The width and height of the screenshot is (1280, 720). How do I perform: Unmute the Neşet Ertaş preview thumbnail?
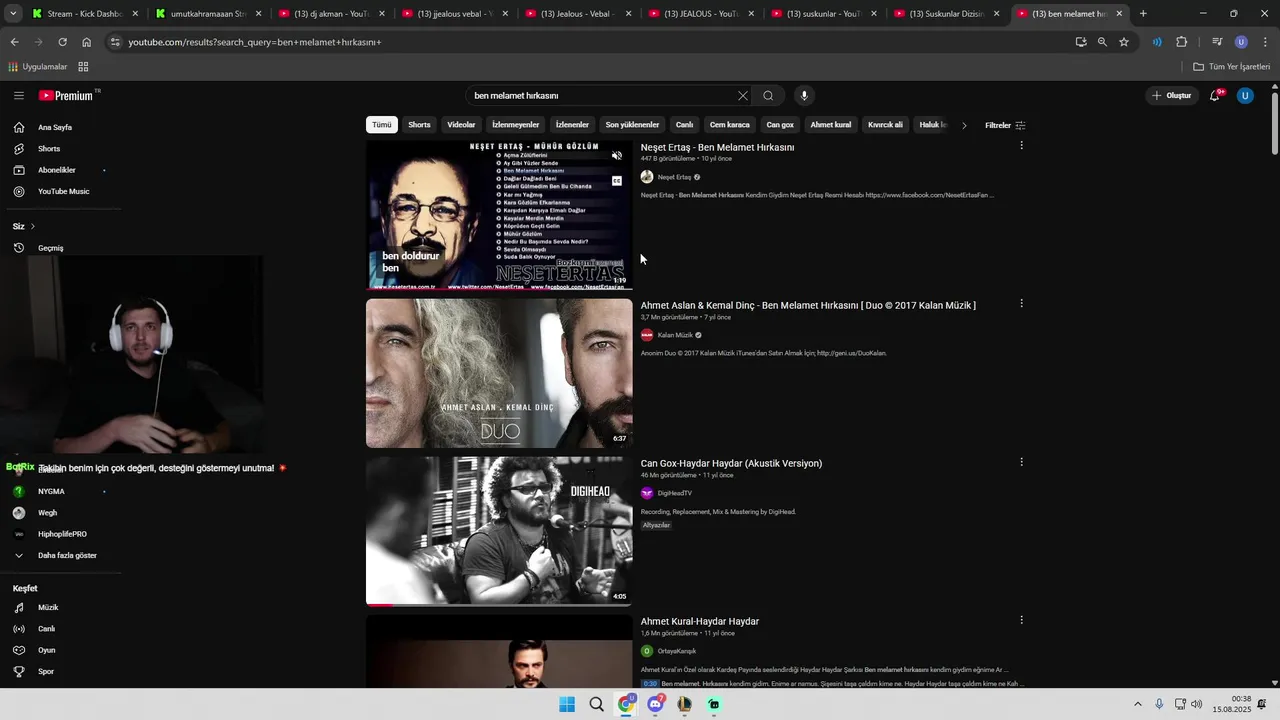[x=617, y=156]
